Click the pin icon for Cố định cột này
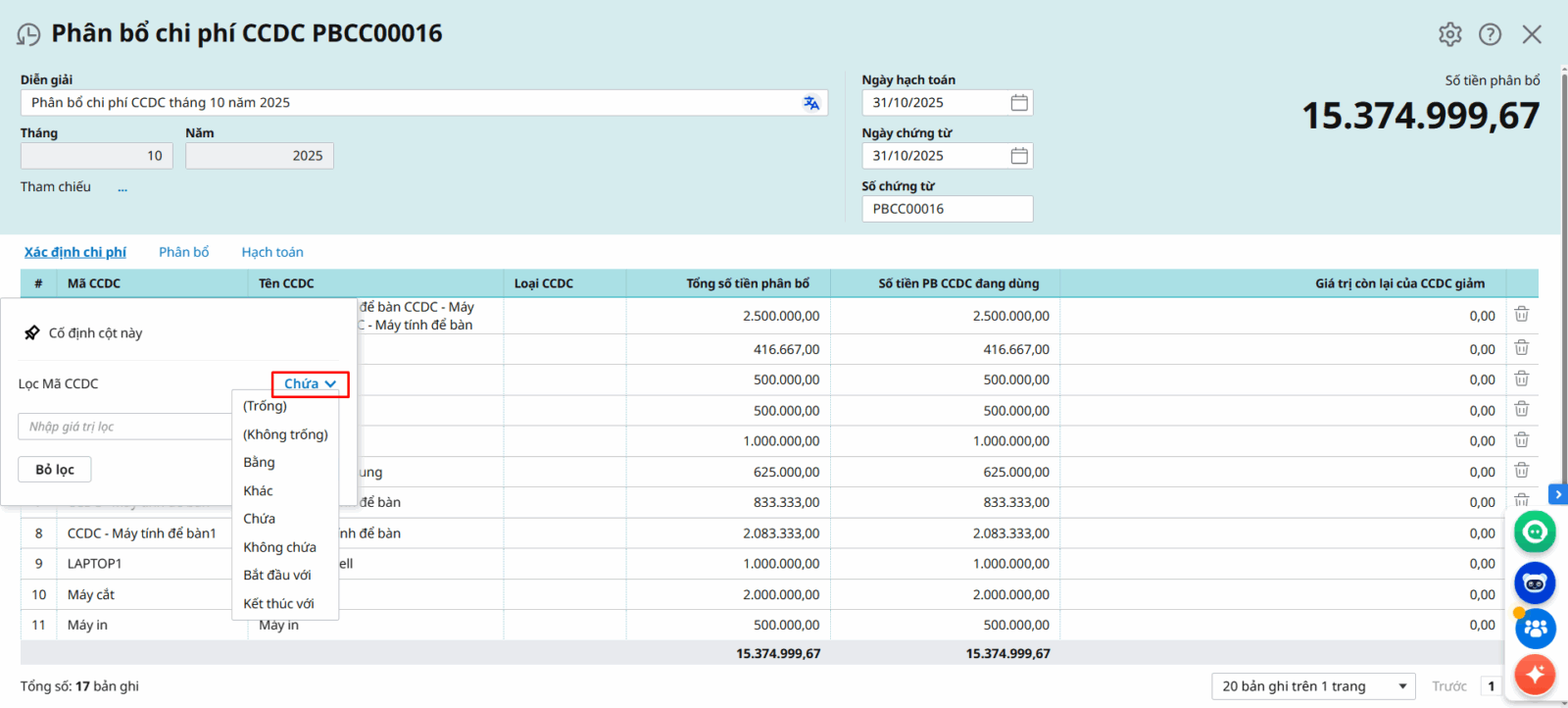Image resolution: width=1568 pixels, height=708 pixels. tap(32, 333)
